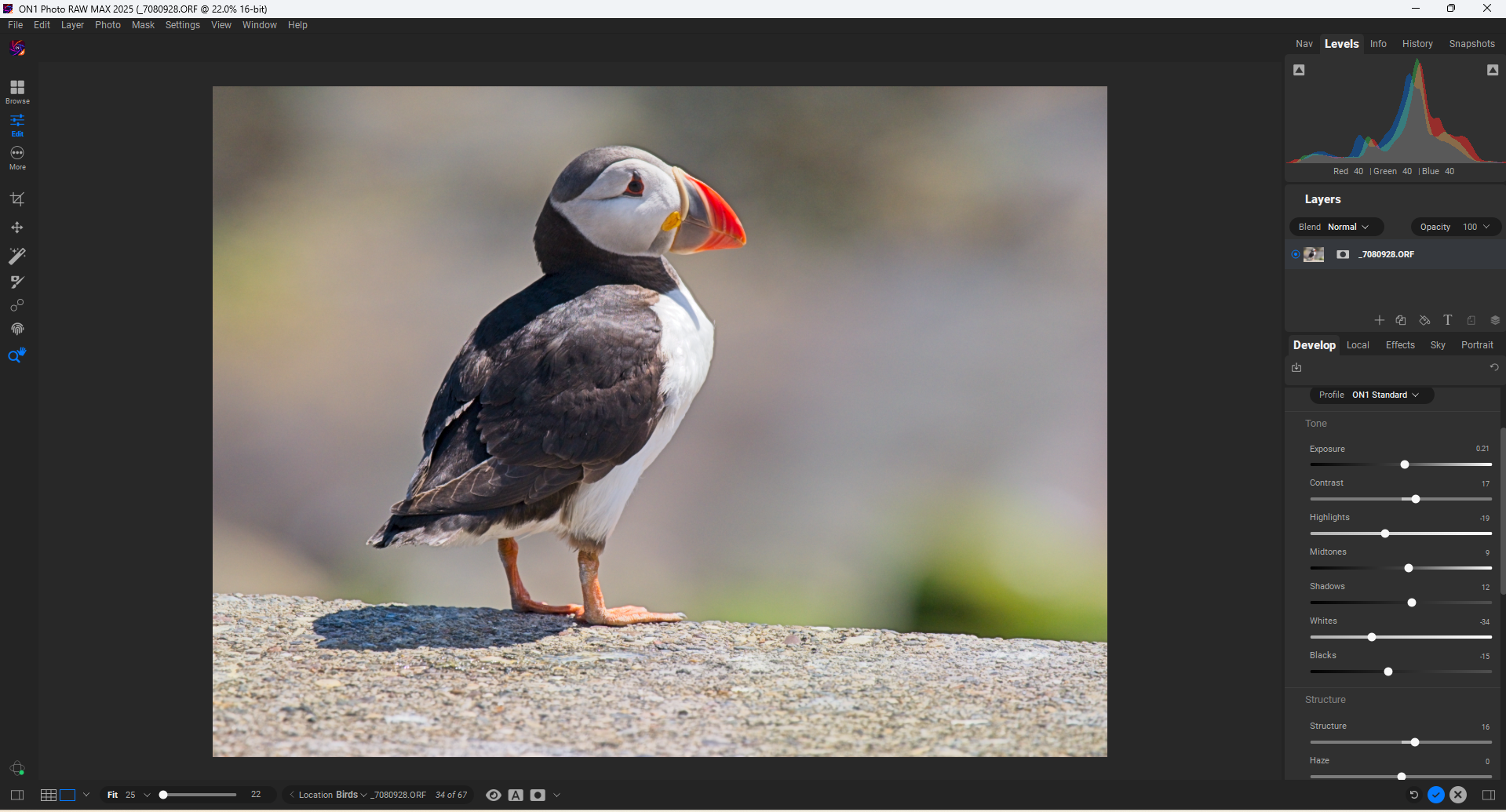Expand the thumbnail grid view options chevron
Screen dimensions: 1506x812
click(x=86, y=795)
